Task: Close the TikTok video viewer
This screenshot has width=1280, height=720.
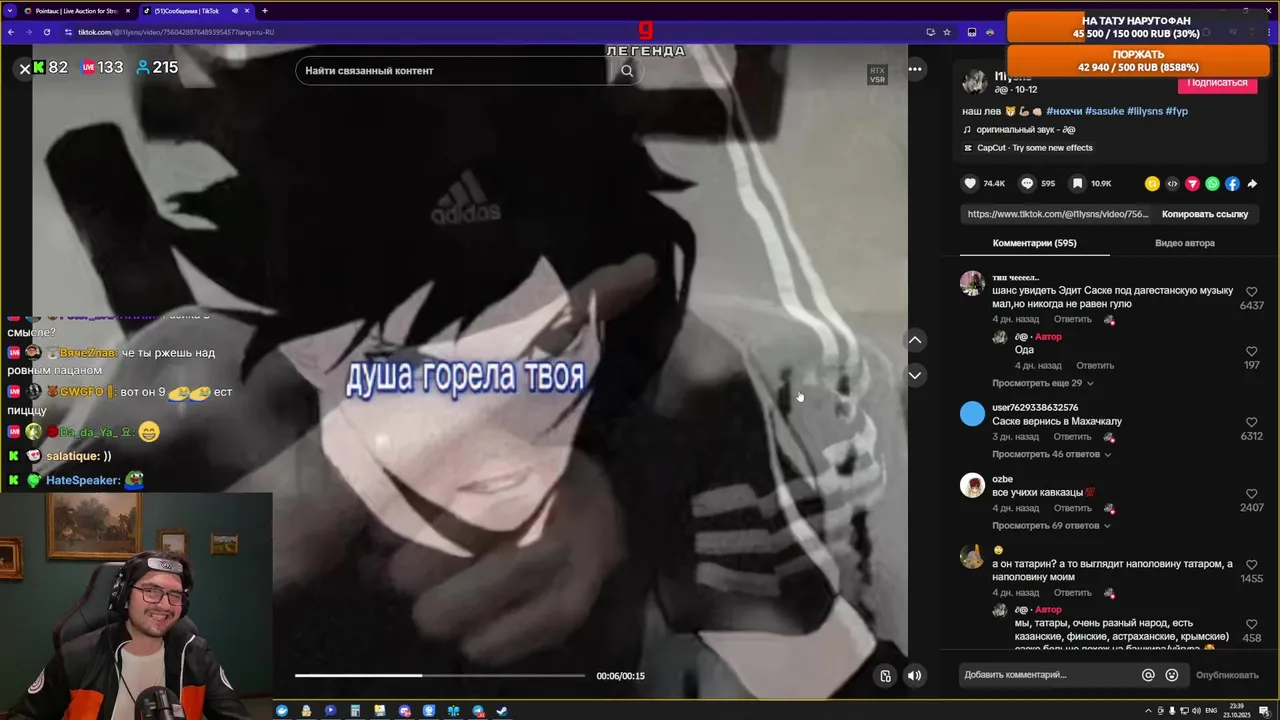Action: point(25,69)
